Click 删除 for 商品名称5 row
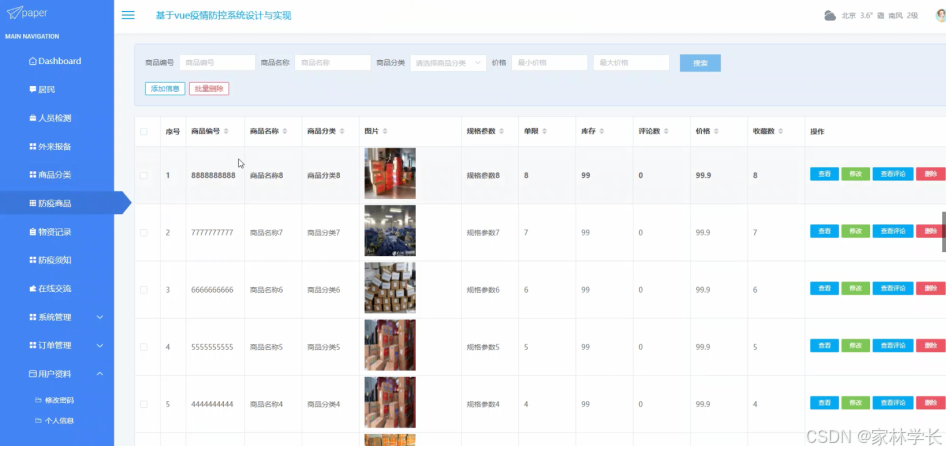 931,346
